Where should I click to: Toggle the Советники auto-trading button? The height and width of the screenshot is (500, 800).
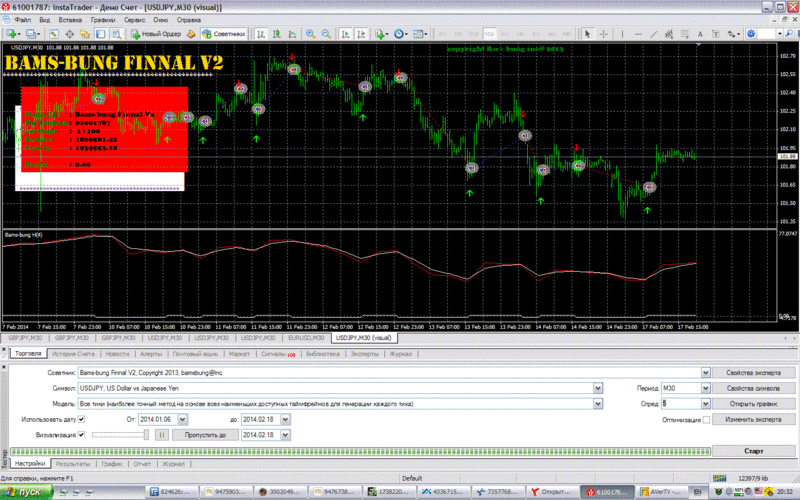point(223,34)
